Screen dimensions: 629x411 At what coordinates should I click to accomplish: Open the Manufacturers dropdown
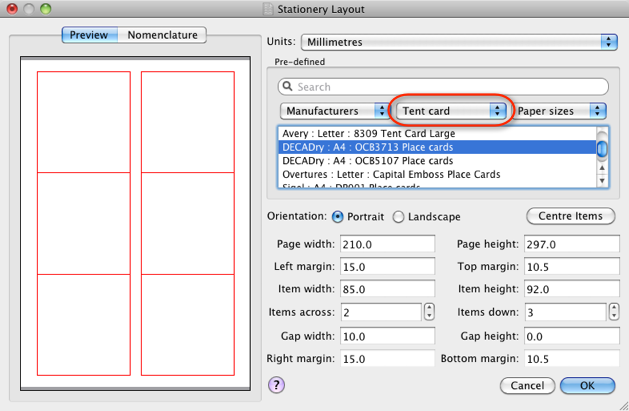coord(333,111)
